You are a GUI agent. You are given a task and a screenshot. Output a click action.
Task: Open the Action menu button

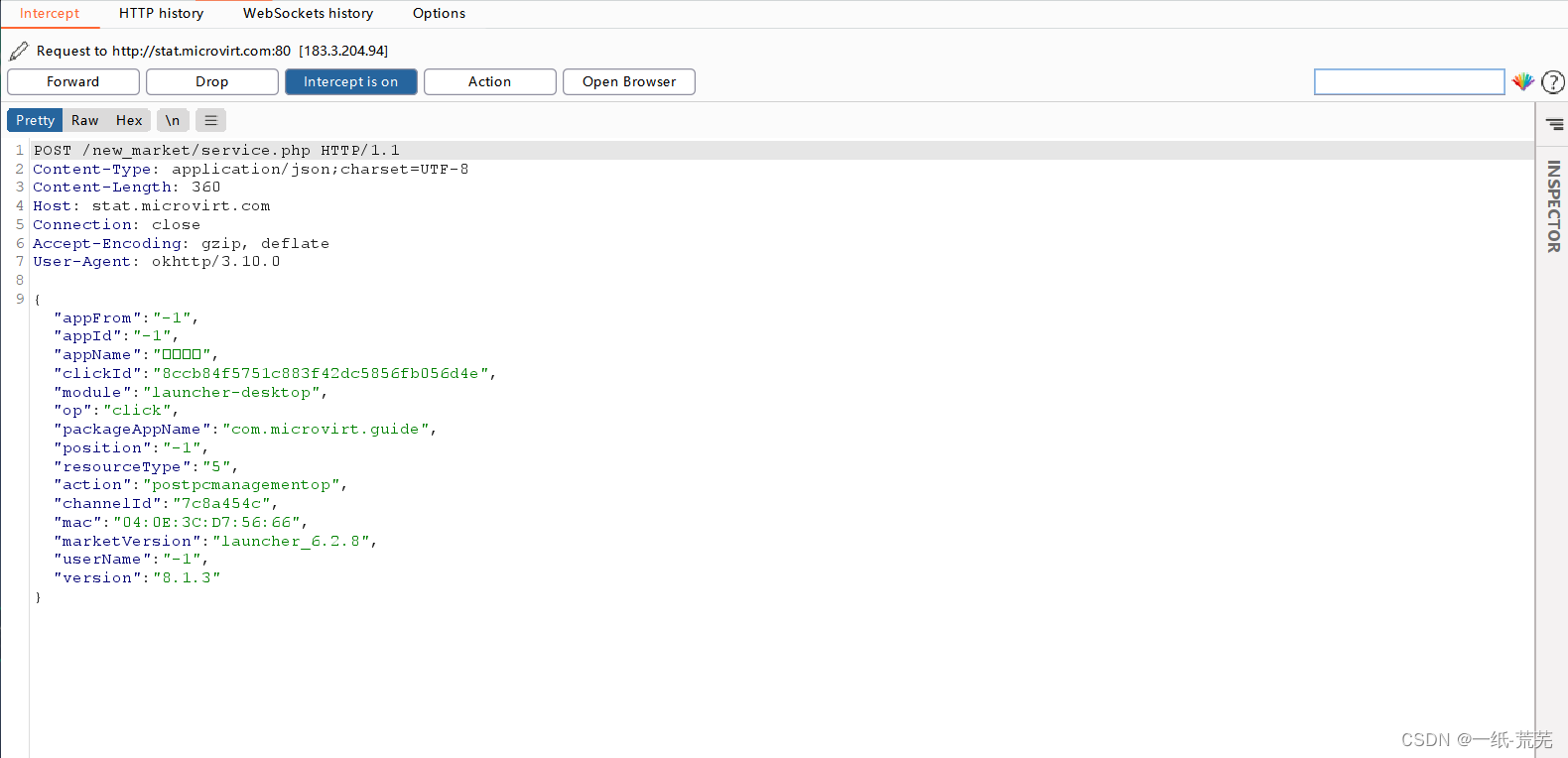click(490, 81)
